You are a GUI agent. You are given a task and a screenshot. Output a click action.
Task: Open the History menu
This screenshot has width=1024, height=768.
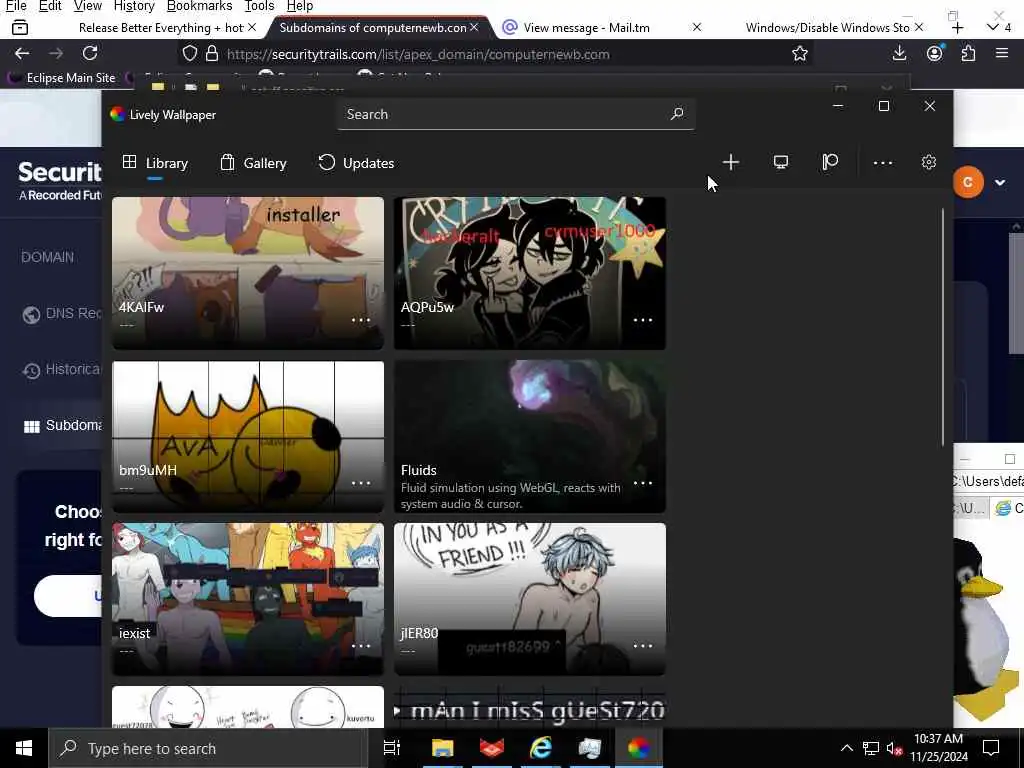[134, 6]
